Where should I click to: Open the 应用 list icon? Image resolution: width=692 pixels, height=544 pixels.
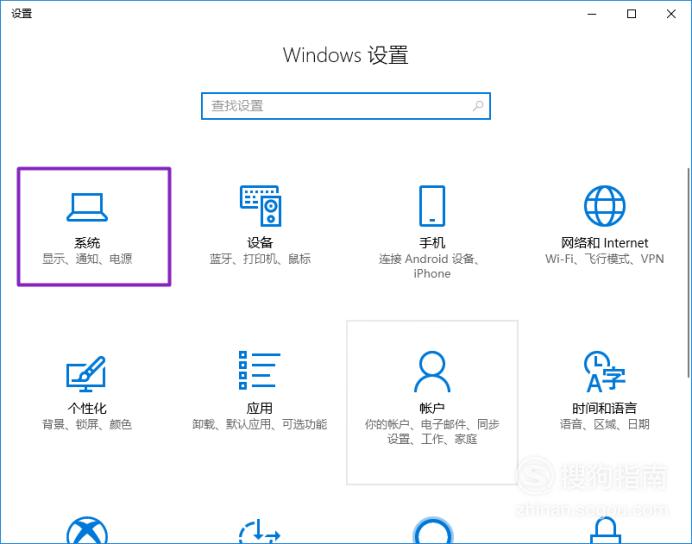point(260,371)
